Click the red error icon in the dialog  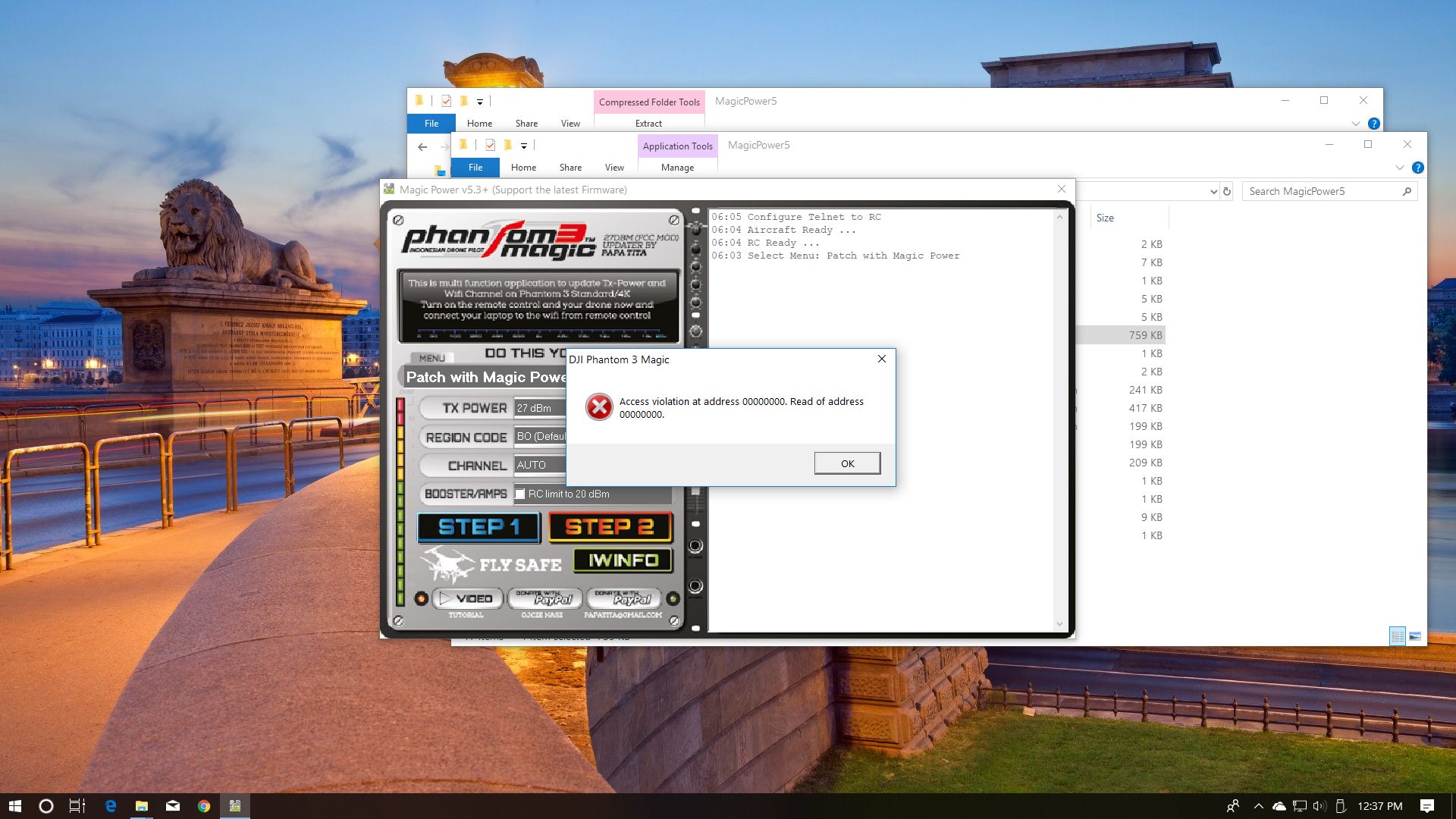pyautogui.click(x=599, y=407)
